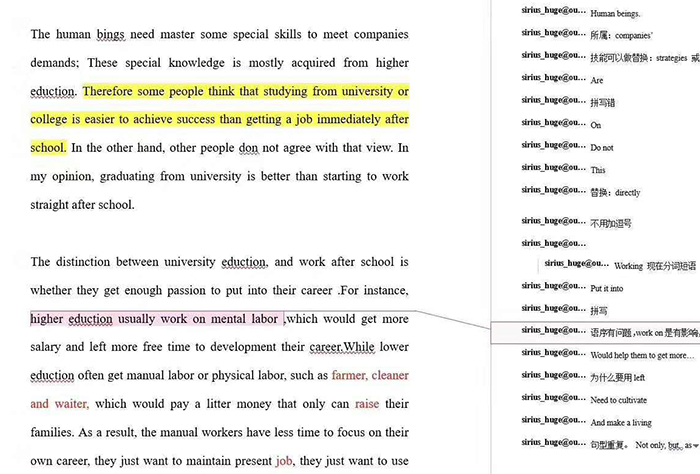Click the comment suggesting 'strategies'
This screenshot has height=474, width=700.
click(640, 58)
